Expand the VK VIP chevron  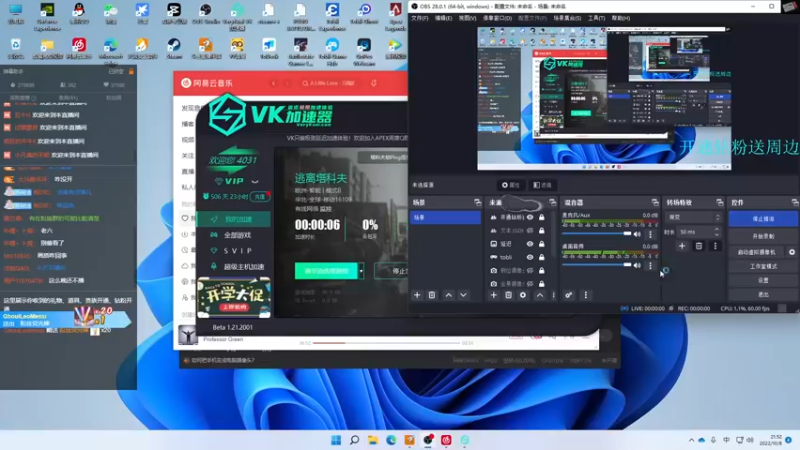255,181
